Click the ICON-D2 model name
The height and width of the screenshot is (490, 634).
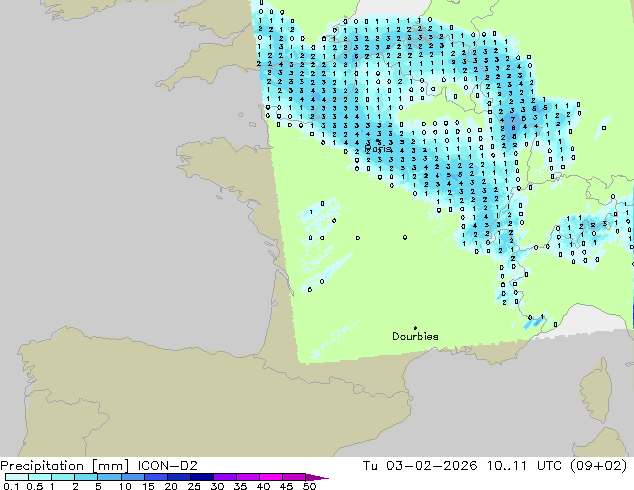(x=167, y=466)
